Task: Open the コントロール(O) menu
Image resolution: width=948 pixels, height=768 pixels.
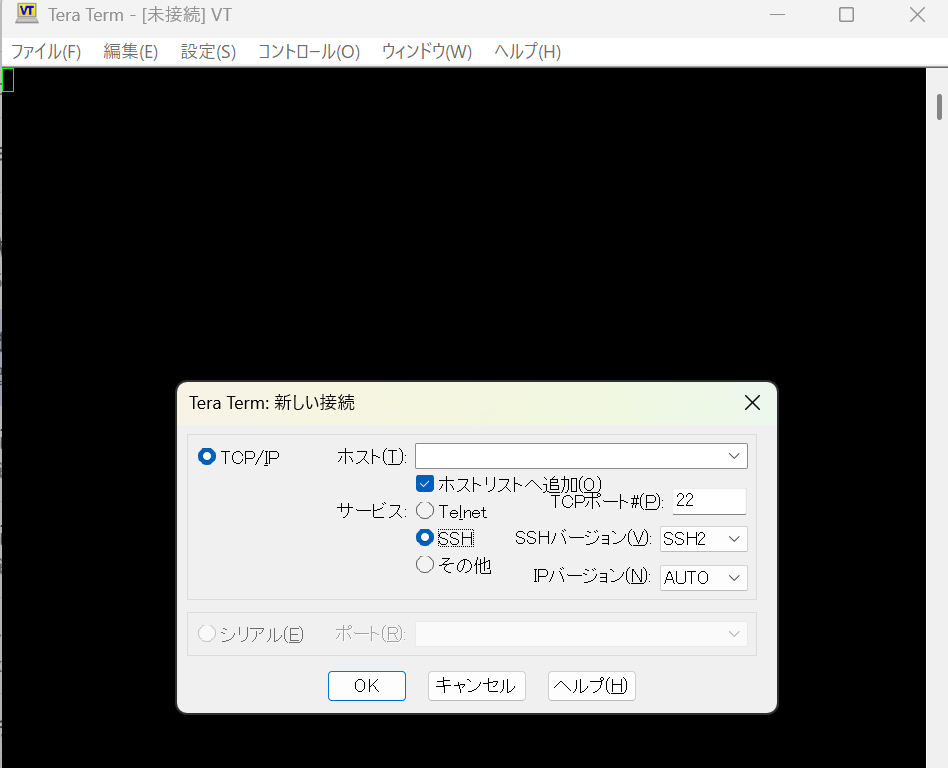Action: coord(309,52)
